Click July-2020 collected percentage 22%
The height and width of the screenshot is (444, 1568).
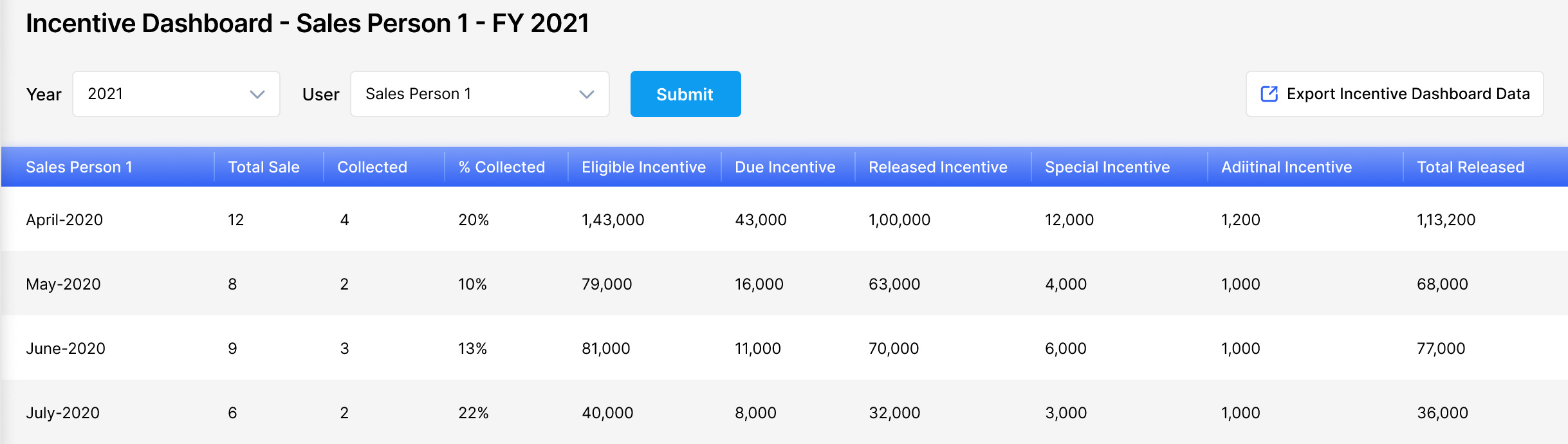474,413
